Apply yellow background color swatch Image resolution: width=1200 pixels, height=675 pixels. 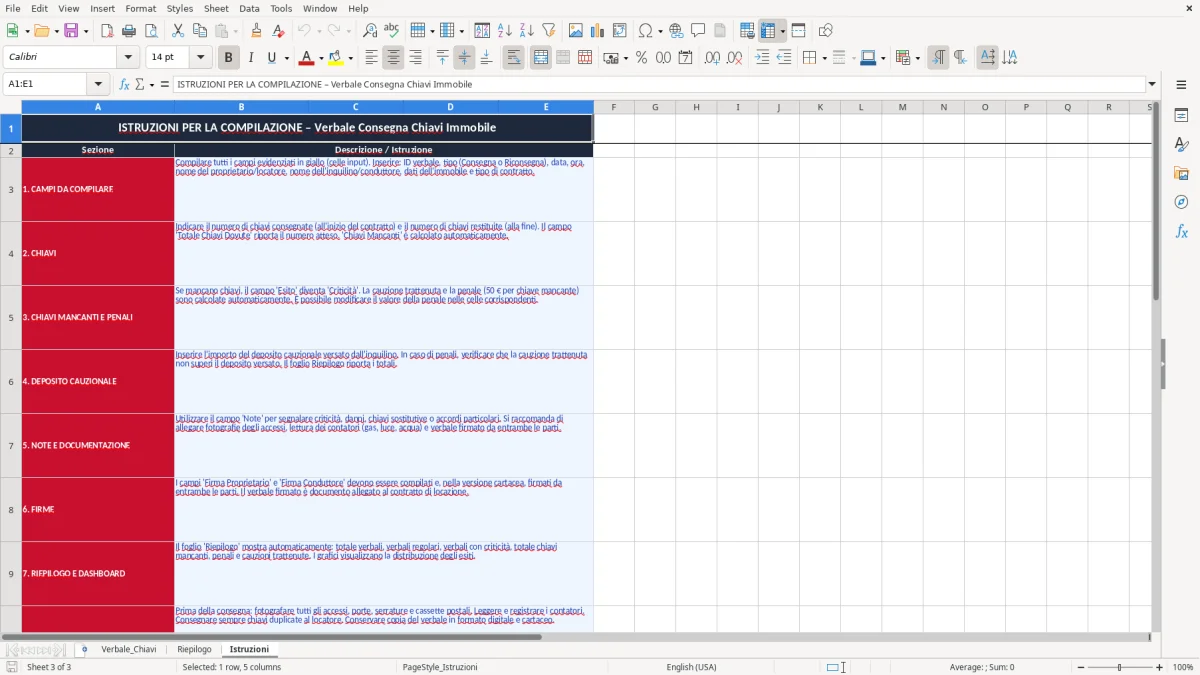(335, 58)
